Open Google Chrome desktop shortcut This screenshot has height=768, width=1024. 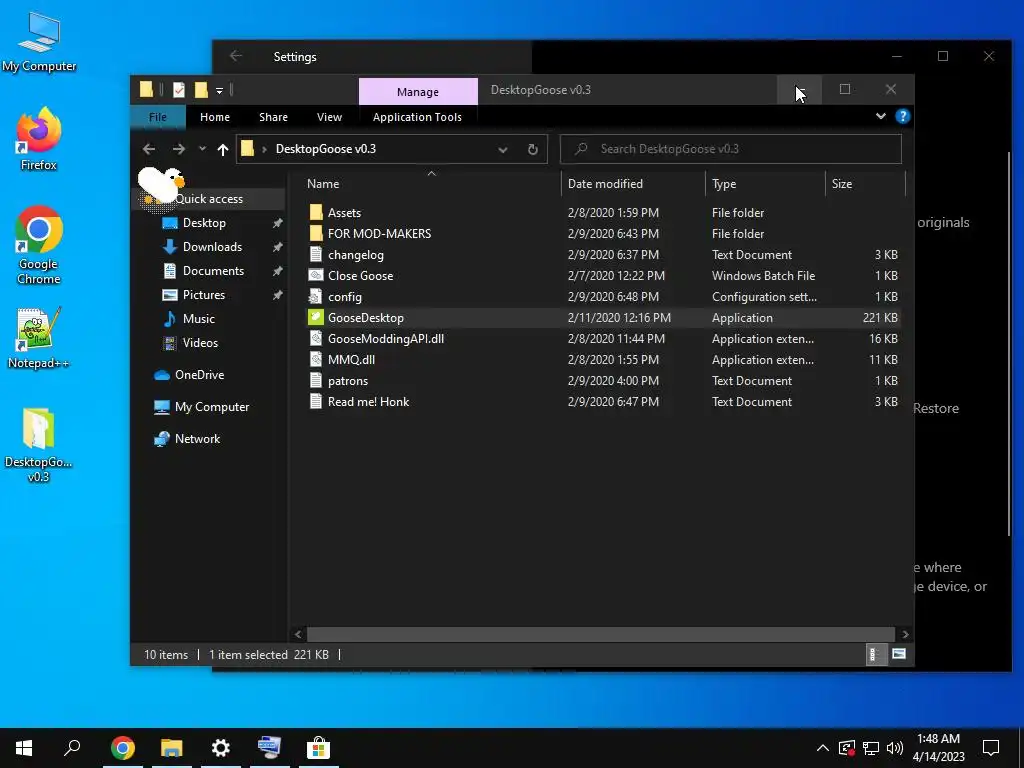point(39,245)
